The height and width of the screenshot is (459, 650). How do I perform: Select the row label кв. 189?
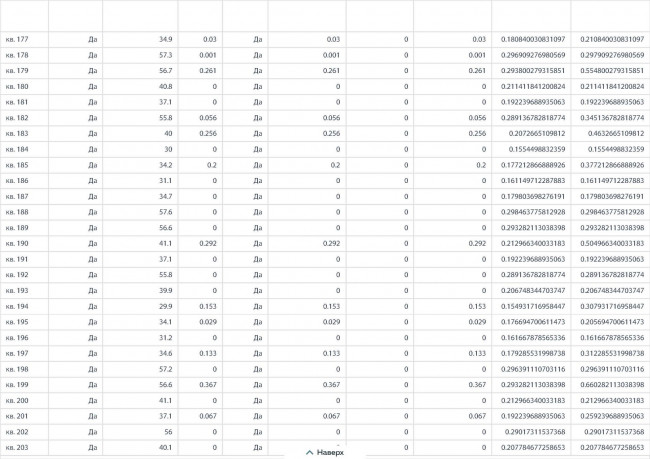pyautogui.click(x=17, y=228)
